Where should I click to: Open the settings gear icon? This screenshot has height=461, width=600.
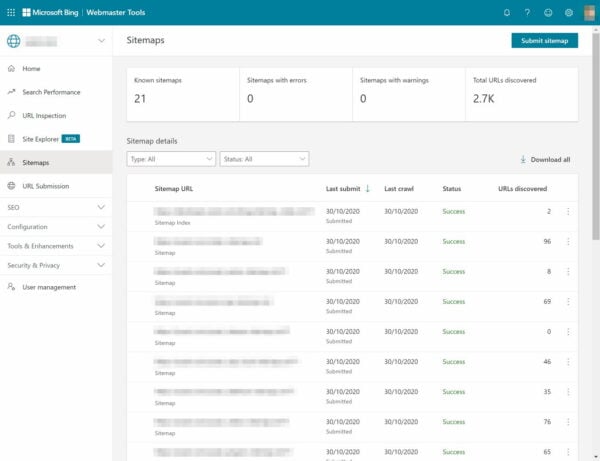point(569,13)
